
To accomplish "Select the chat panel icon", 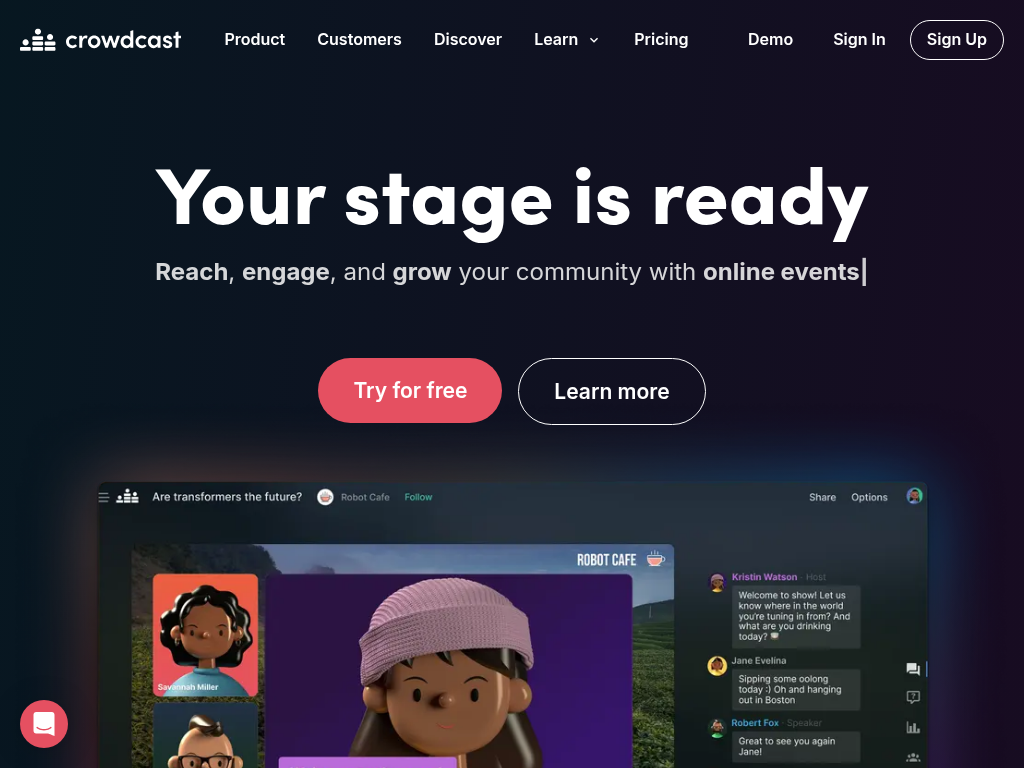I will 913,669.
